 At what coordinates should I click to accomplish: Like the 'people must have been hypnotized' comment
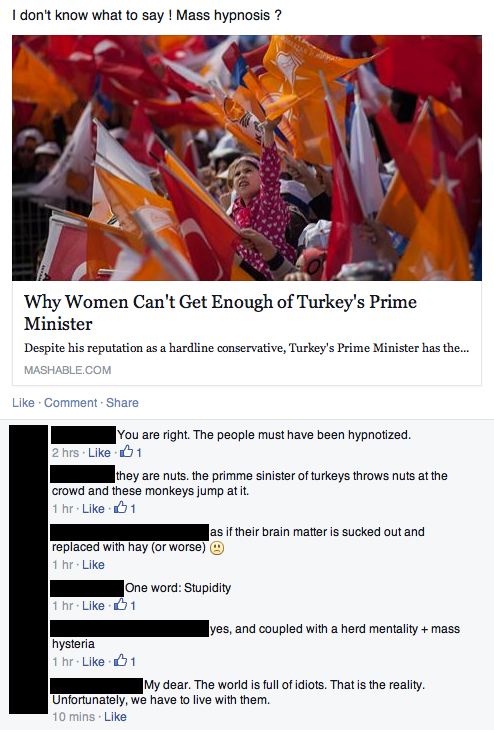pyautogui.click(x=99, y=453)
